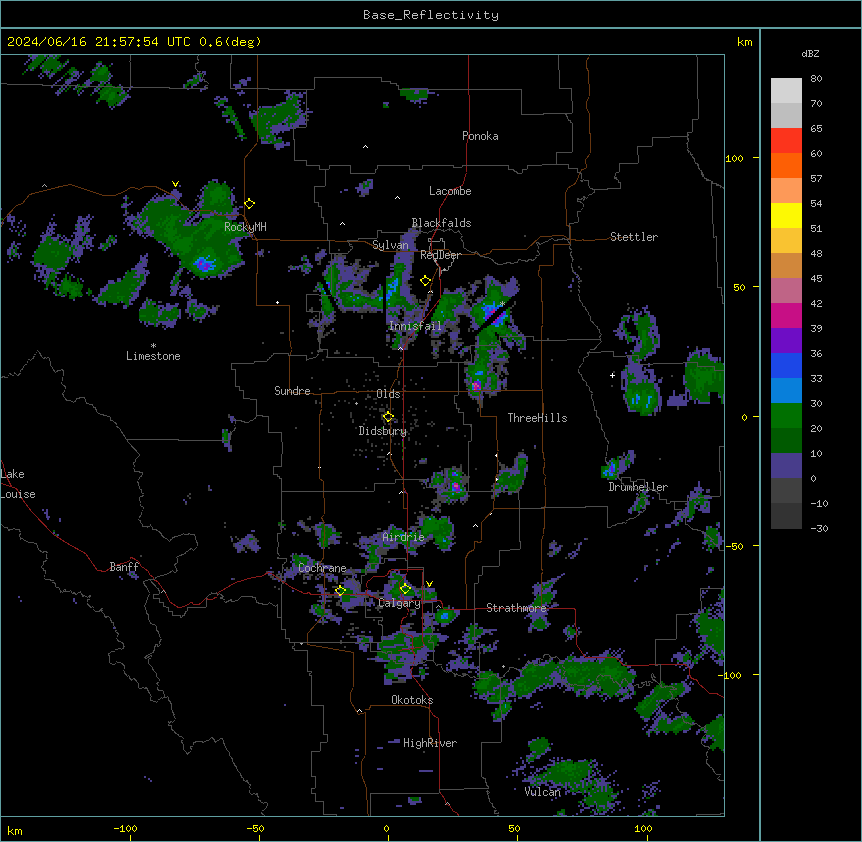This screenshot has height=842, width=862.
Task: Click the Banff label
Action: (x=124, y=567)
